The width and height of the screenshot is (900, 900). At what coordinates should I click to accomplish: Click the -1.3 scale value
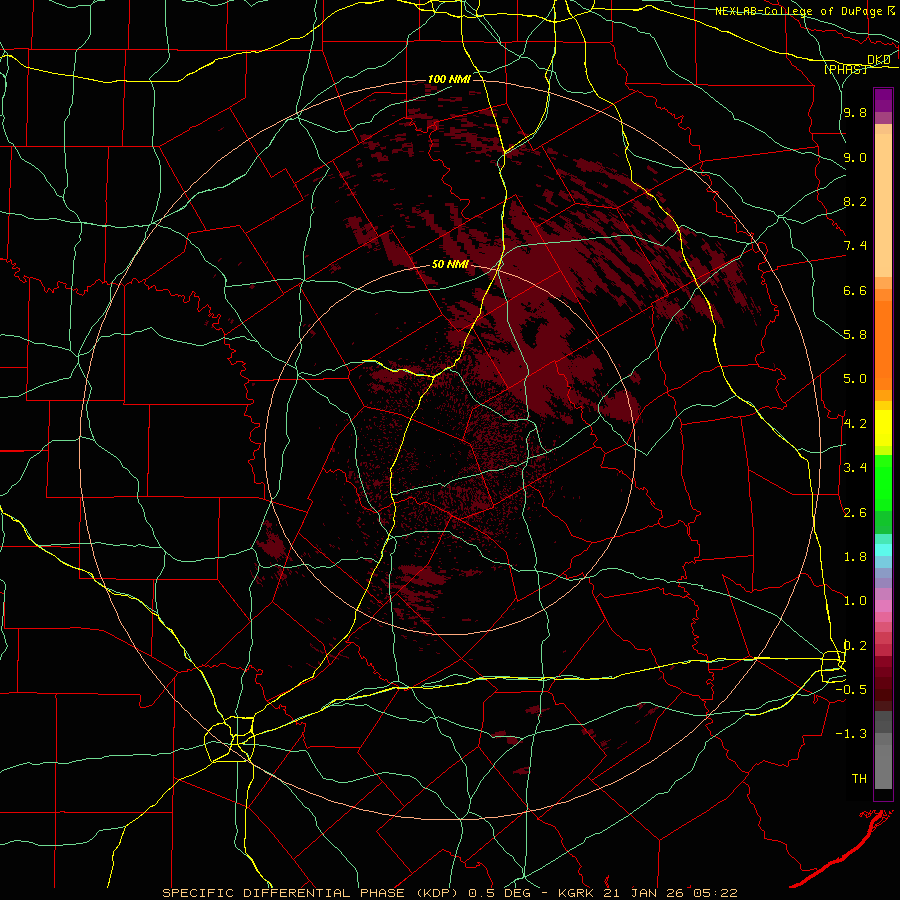851,734
